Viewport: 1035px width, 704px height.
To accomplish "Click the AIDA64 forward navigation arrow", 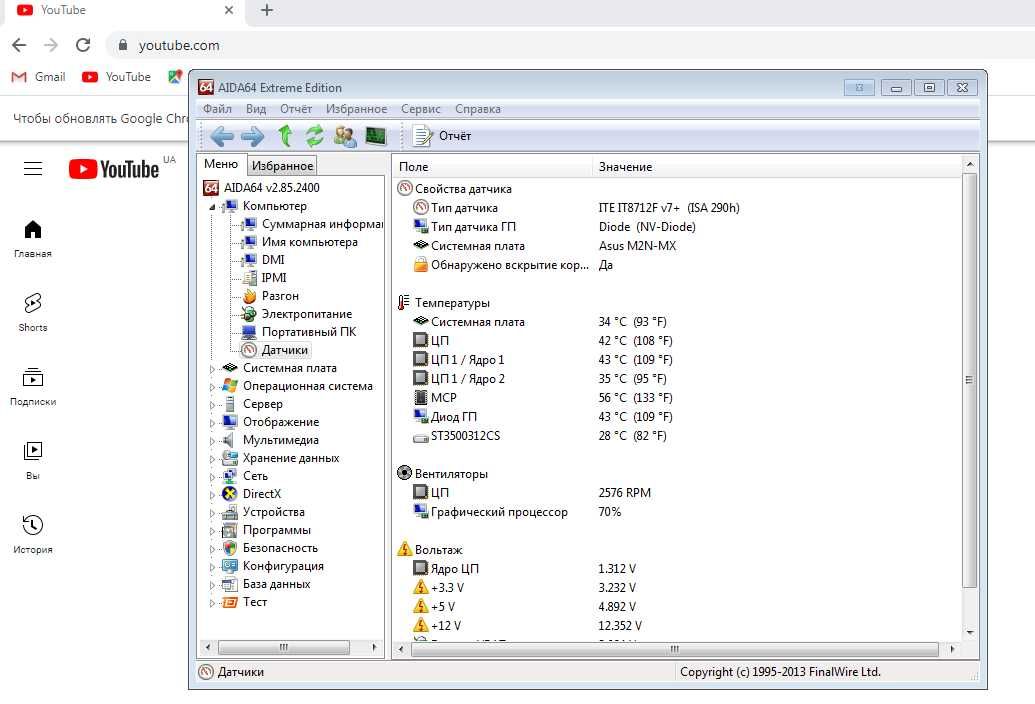I will pos(252,137).
